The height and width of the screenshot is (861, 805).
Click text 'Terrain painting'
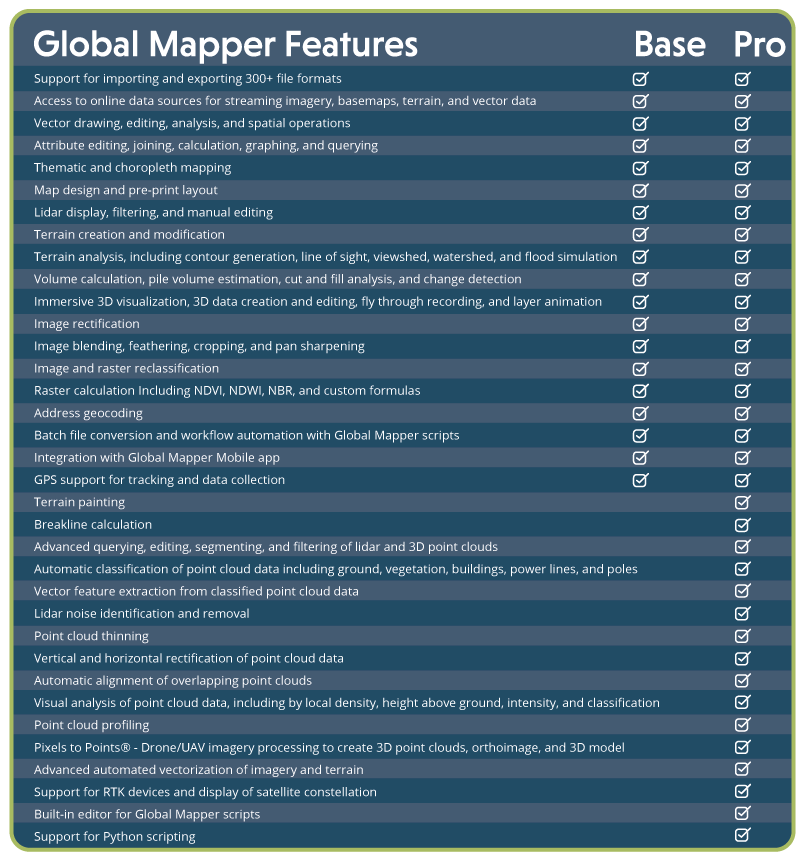click(x=80, y=502)
